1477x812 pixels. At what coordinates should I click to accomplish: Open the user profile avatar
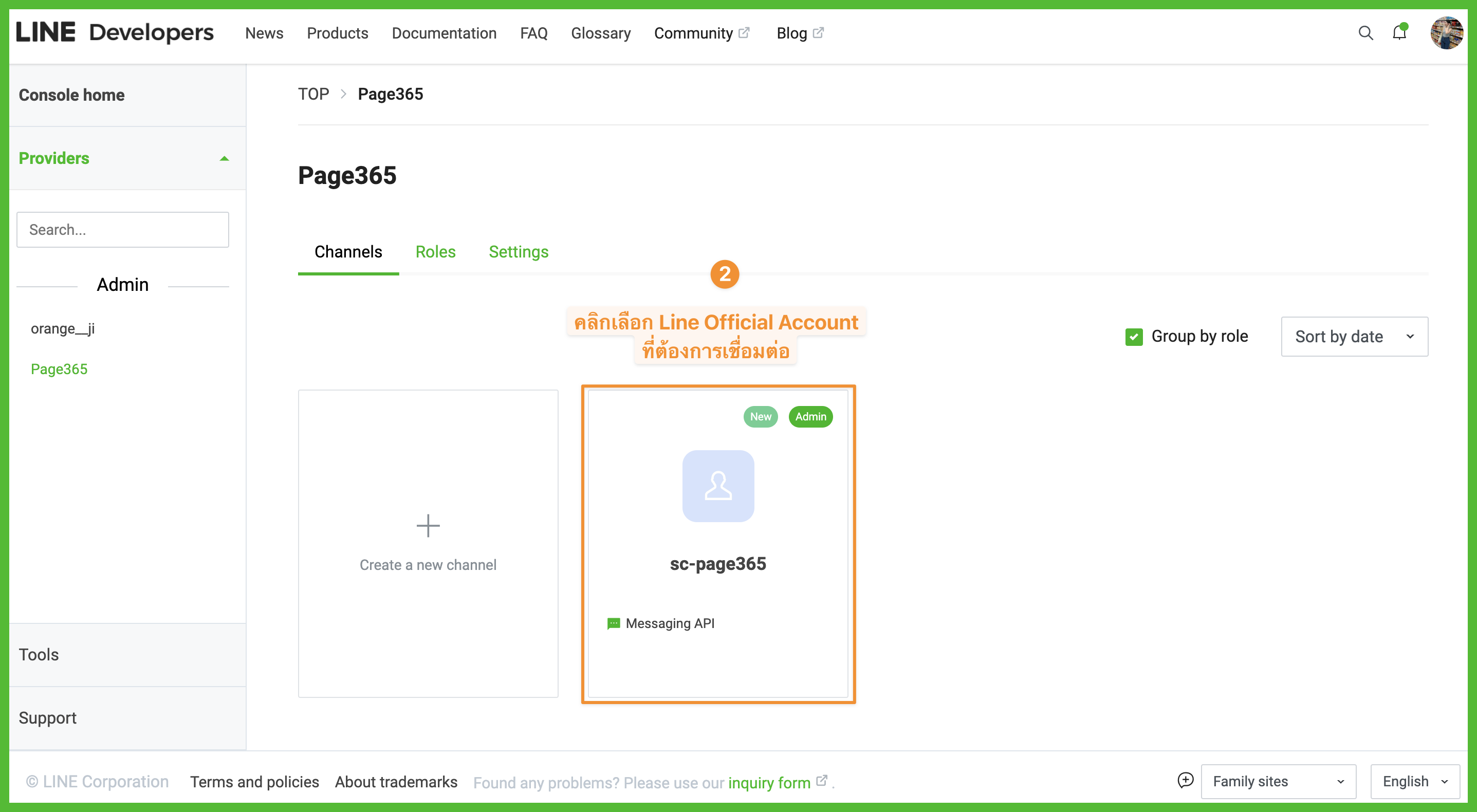coord(1446,33)
